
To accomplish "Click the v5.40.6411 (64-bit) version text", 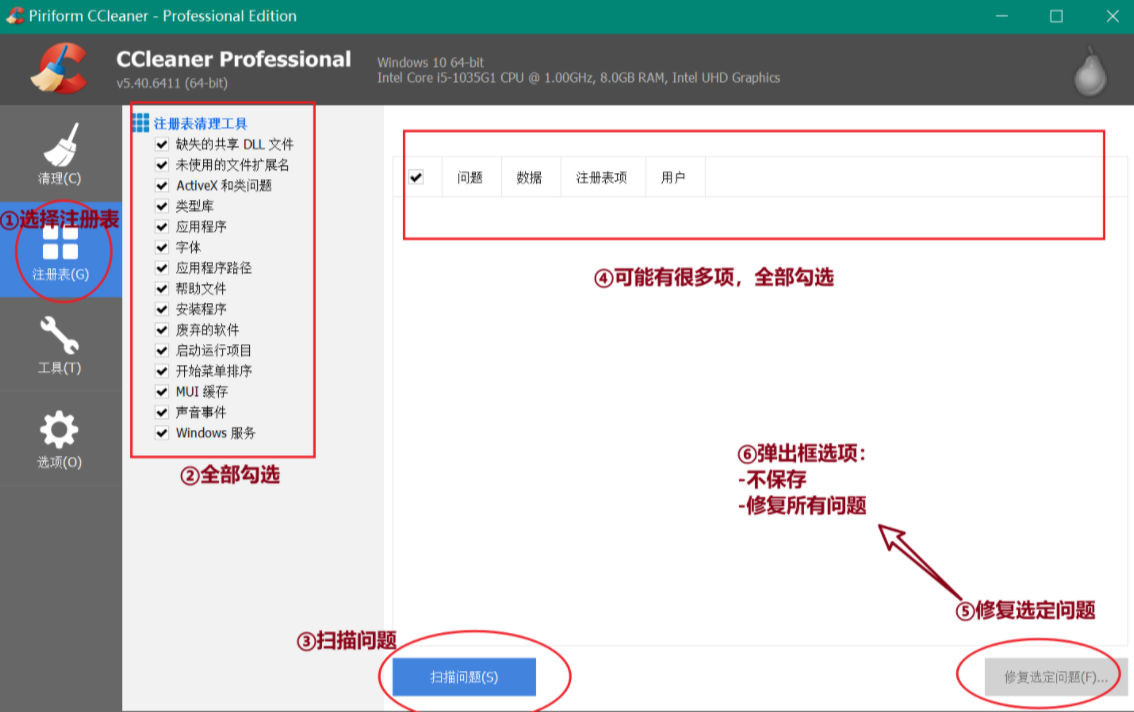I will 172,83.
